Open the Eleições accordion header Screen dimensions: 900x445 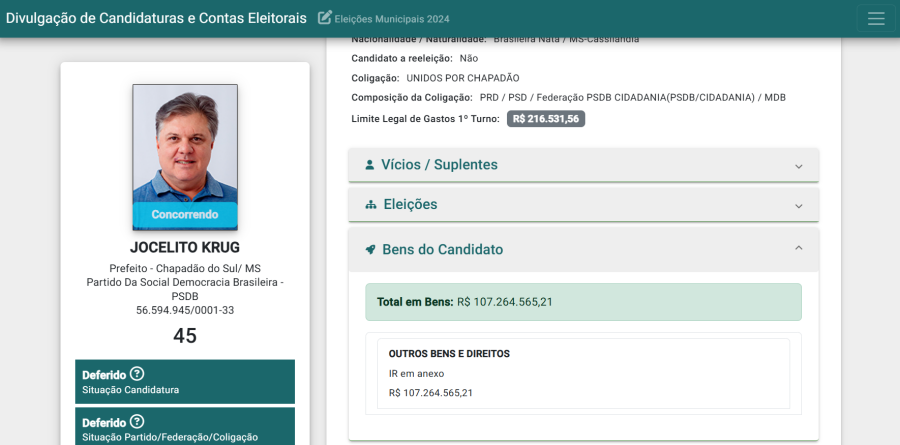coord(584,204)
